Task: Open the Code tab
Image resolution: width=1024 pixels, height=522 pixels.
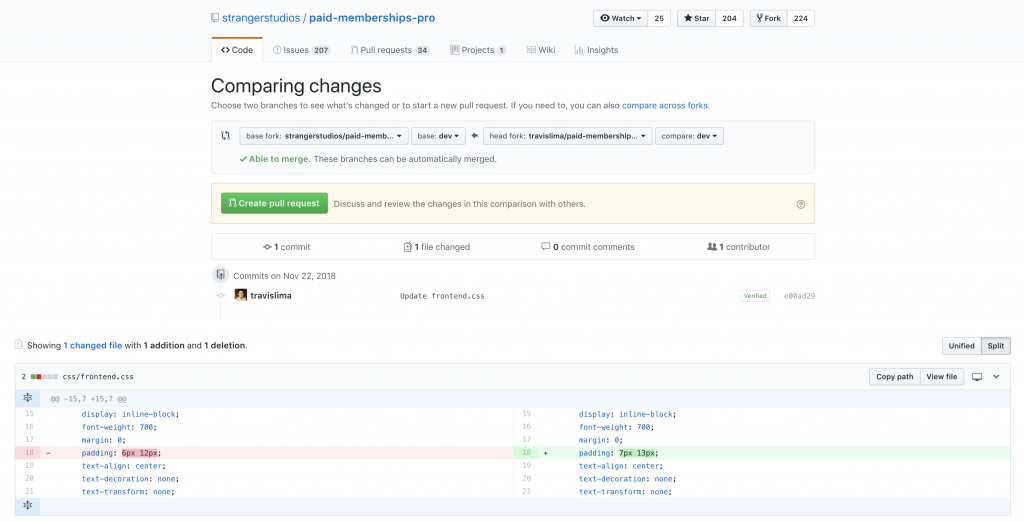Action: [237, 50]
